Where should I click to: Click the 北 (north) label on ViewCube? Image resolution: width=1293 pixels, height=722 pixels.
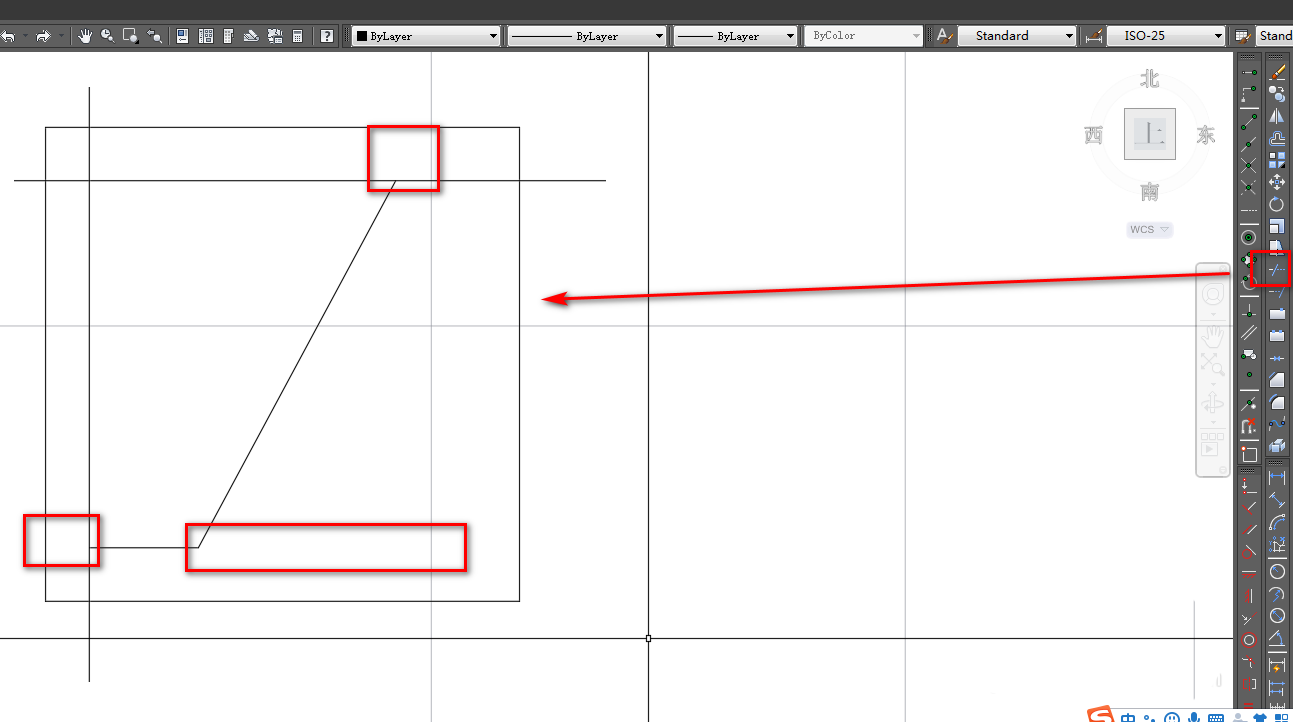pos(1150,79)
